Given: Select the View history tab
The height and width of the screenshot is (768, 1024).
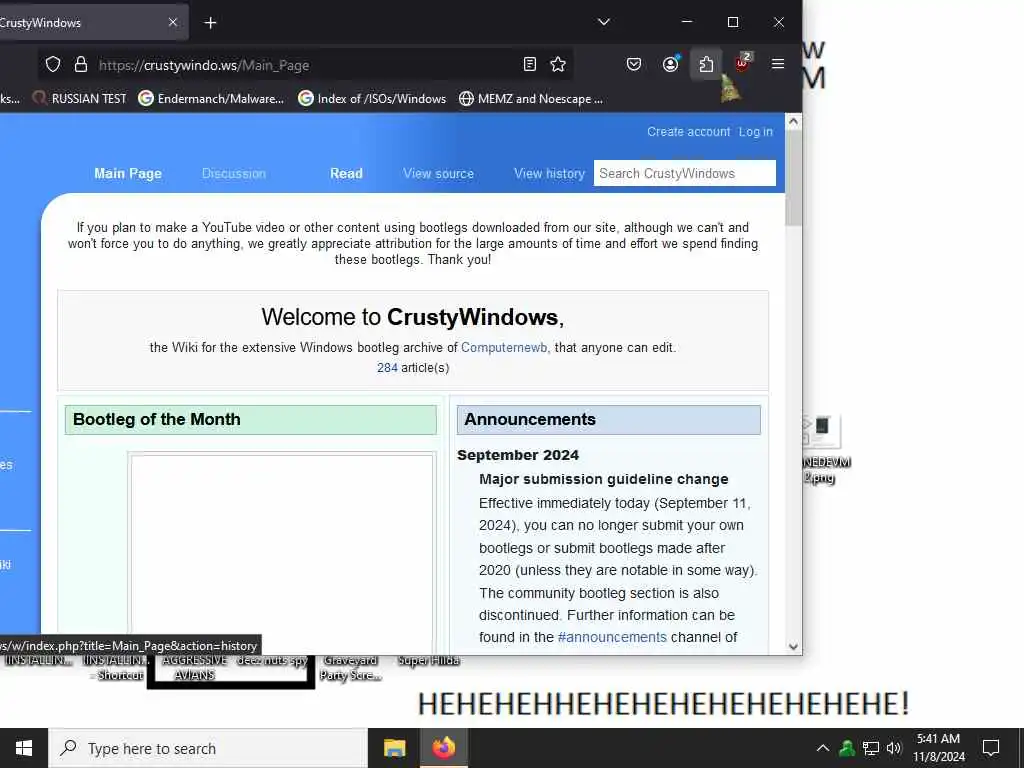Looking at the screenshot, I should pos(549,173).
